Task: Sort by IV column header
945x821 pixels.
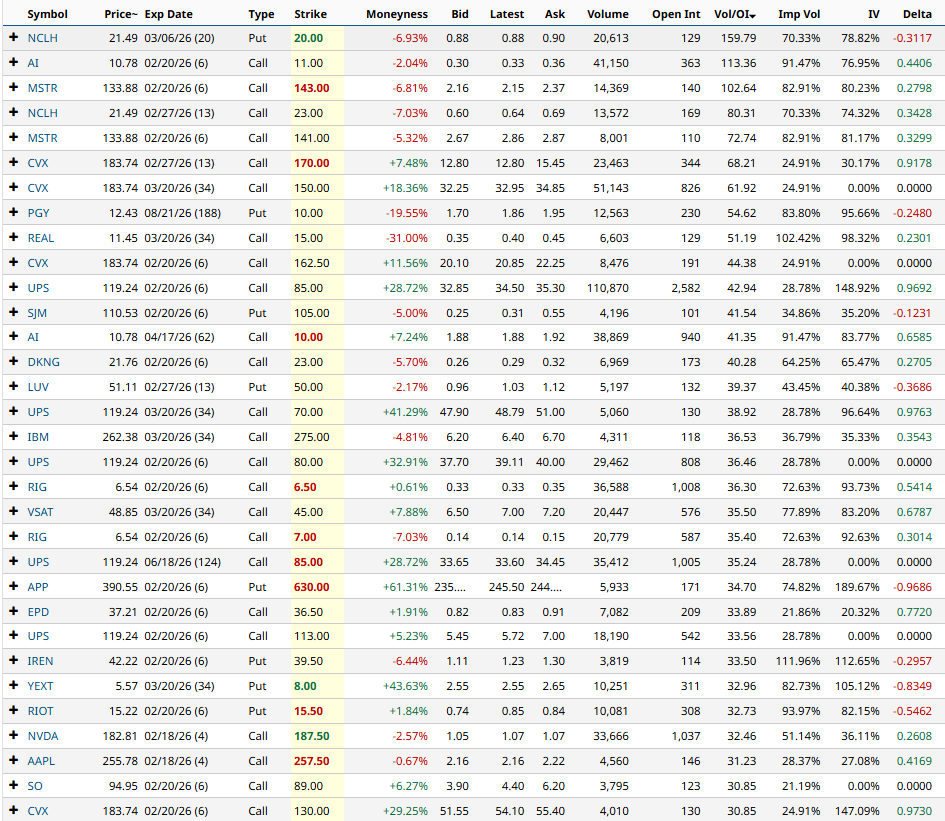Action: point(873,14)
